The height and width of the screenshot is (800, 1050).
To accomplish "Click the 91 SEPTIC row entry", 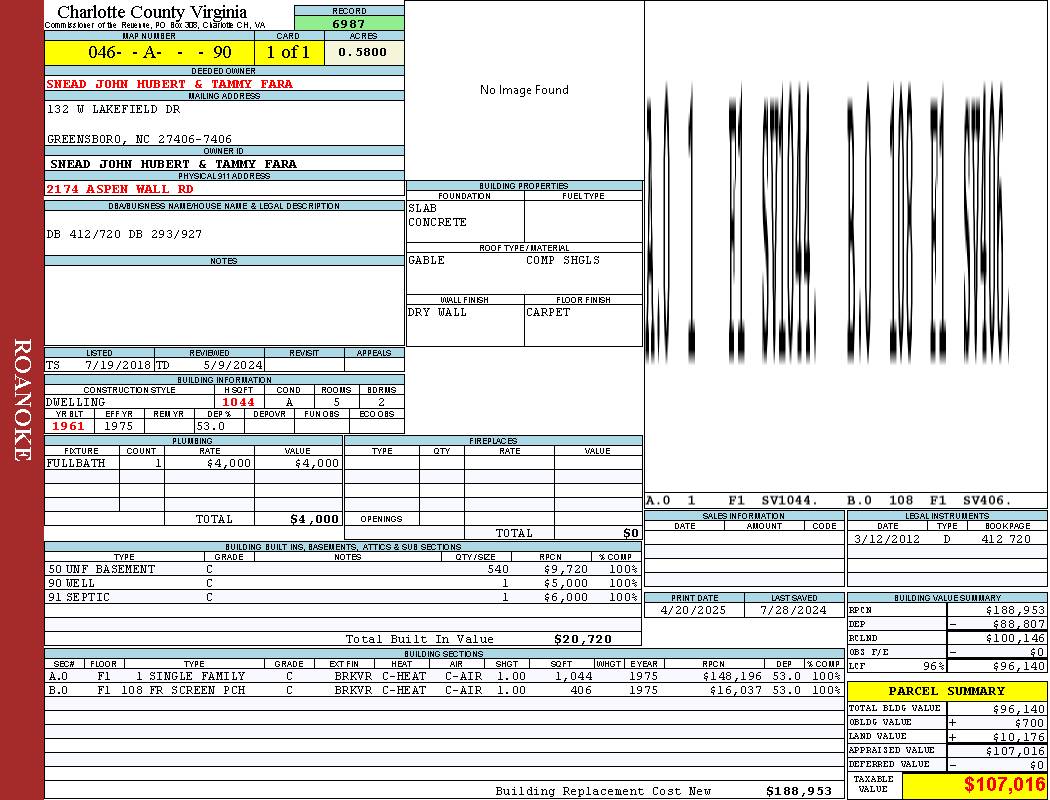I will point(343,597).
